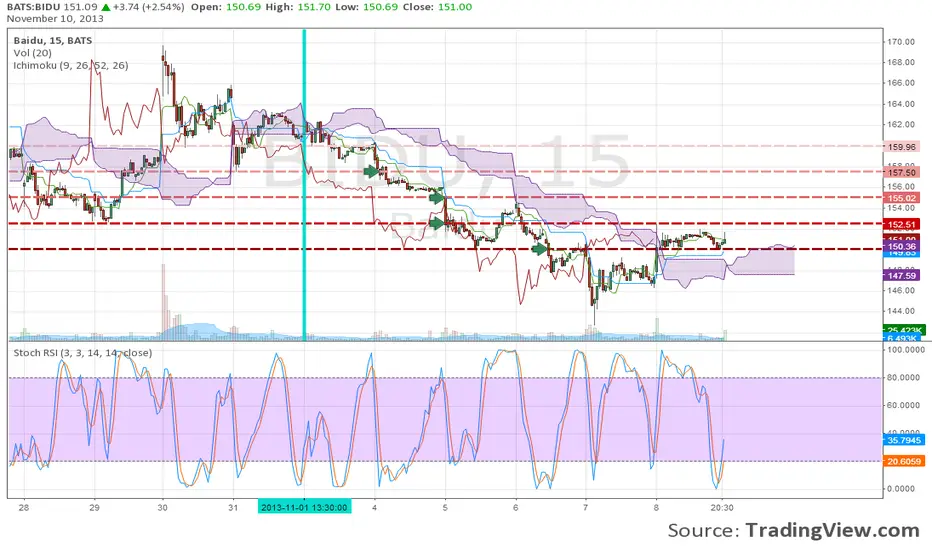This screenshot has width=932, height=550.
Task: Click the 30 date on time axis
Action: point(162,507)
